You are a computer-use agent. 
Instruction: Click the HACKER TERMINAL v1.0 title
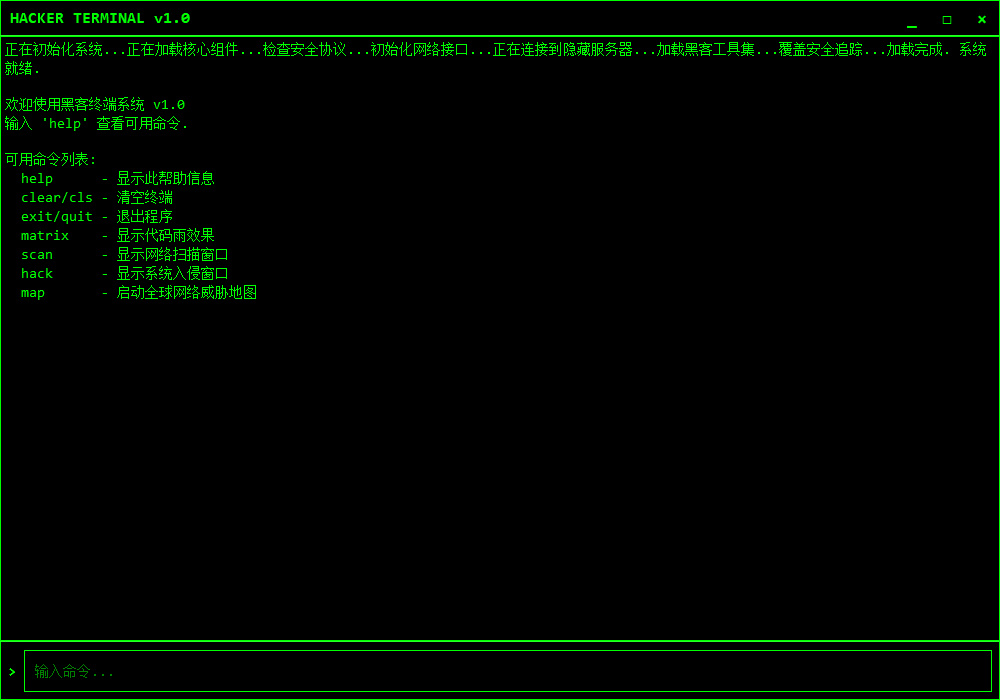coord(100,18)
